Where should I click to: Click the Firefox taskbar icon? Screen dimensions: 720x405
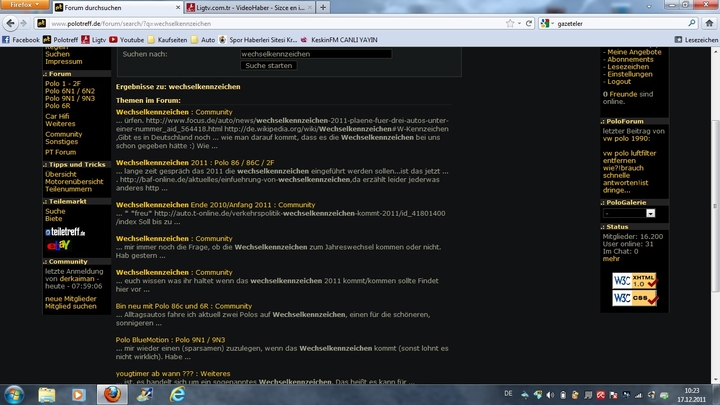click(x=112, y=395)
